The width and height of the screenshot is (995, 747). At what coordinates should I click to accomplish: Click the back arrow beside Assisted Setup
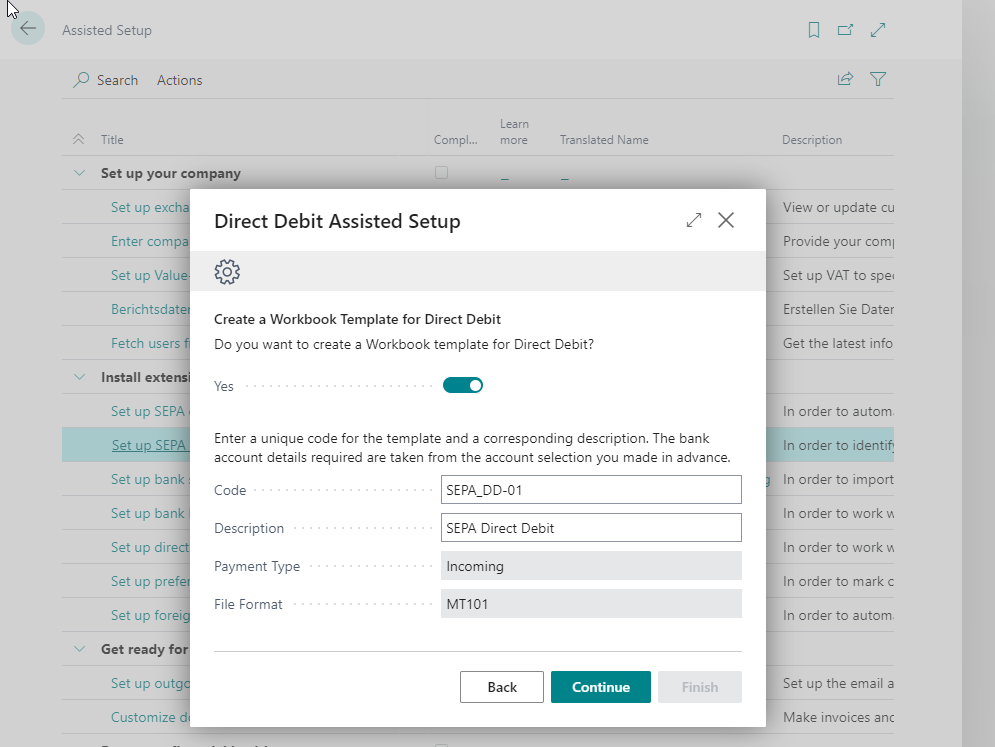pos(27,28)
